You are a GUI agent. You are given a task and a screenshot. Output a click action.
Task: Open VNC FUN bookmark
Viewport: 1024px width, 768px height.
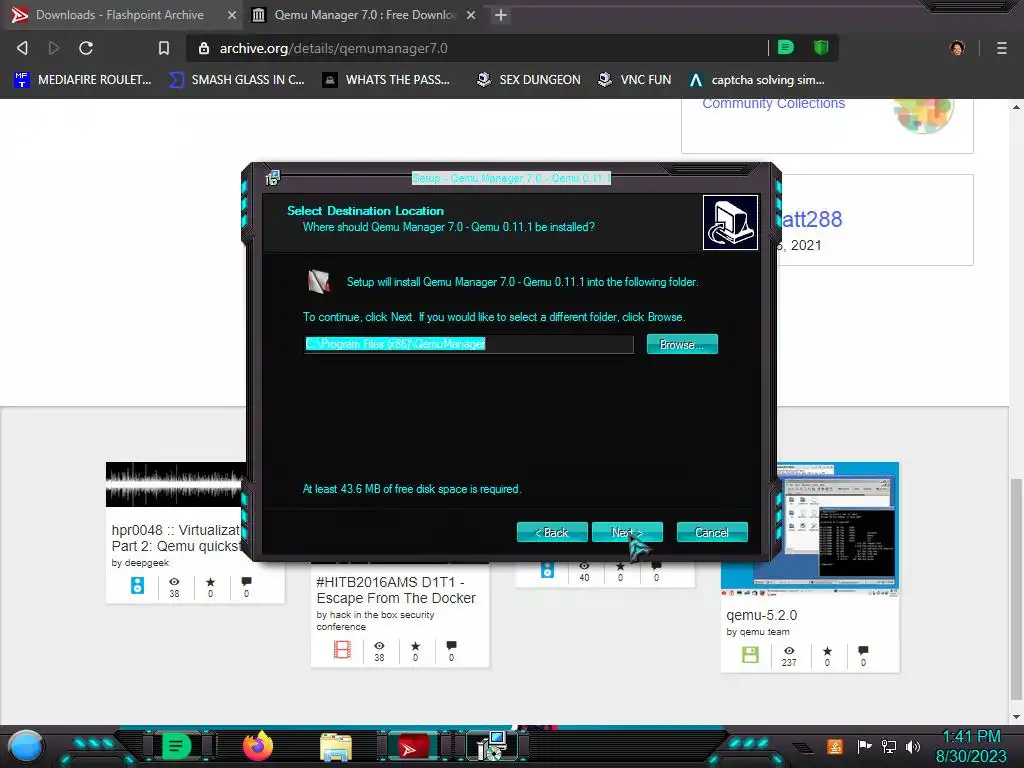tap(635, 80)
